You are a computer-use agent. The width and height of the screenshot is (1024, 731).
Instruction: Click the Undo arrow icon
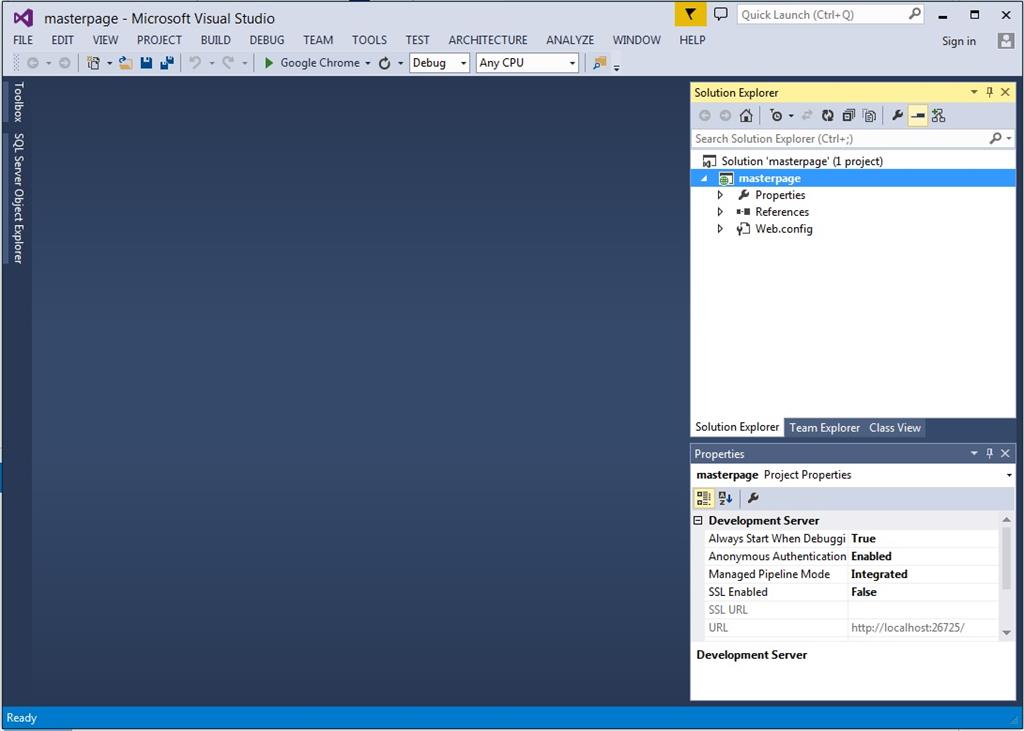[195, 63]
